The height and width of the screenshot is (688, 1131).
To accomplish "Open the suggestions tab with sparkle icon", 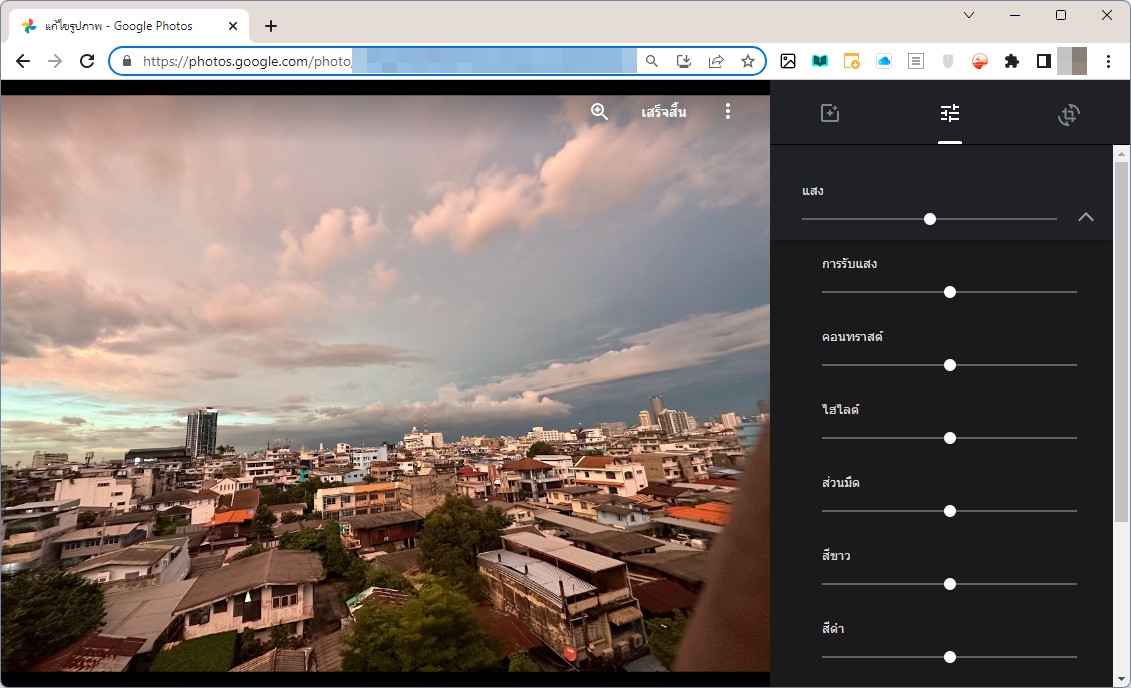I will [829, 114].
